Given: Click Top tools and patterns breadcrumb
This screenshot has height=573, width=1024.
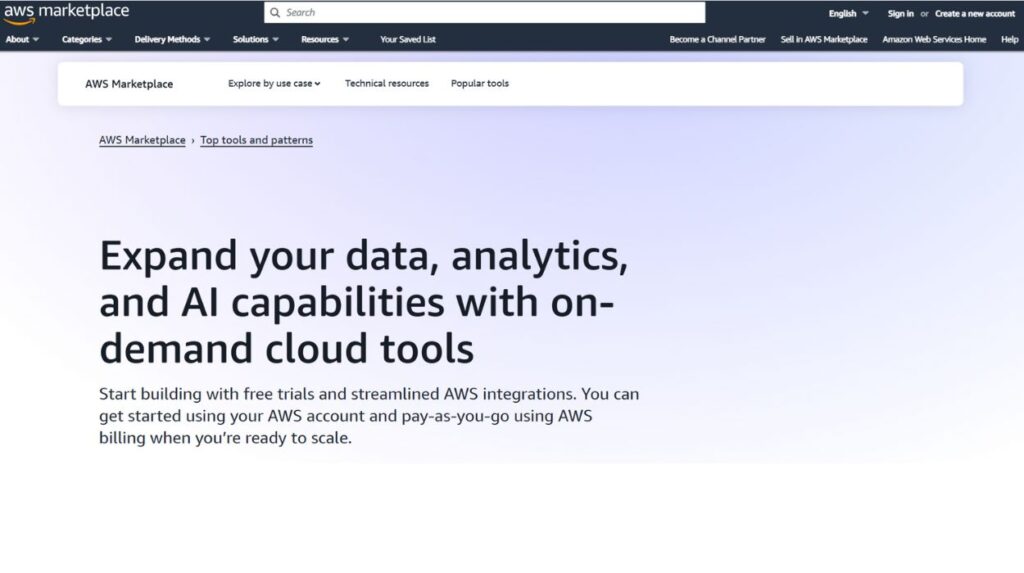Looking at the screenshot, I should 257,140.
